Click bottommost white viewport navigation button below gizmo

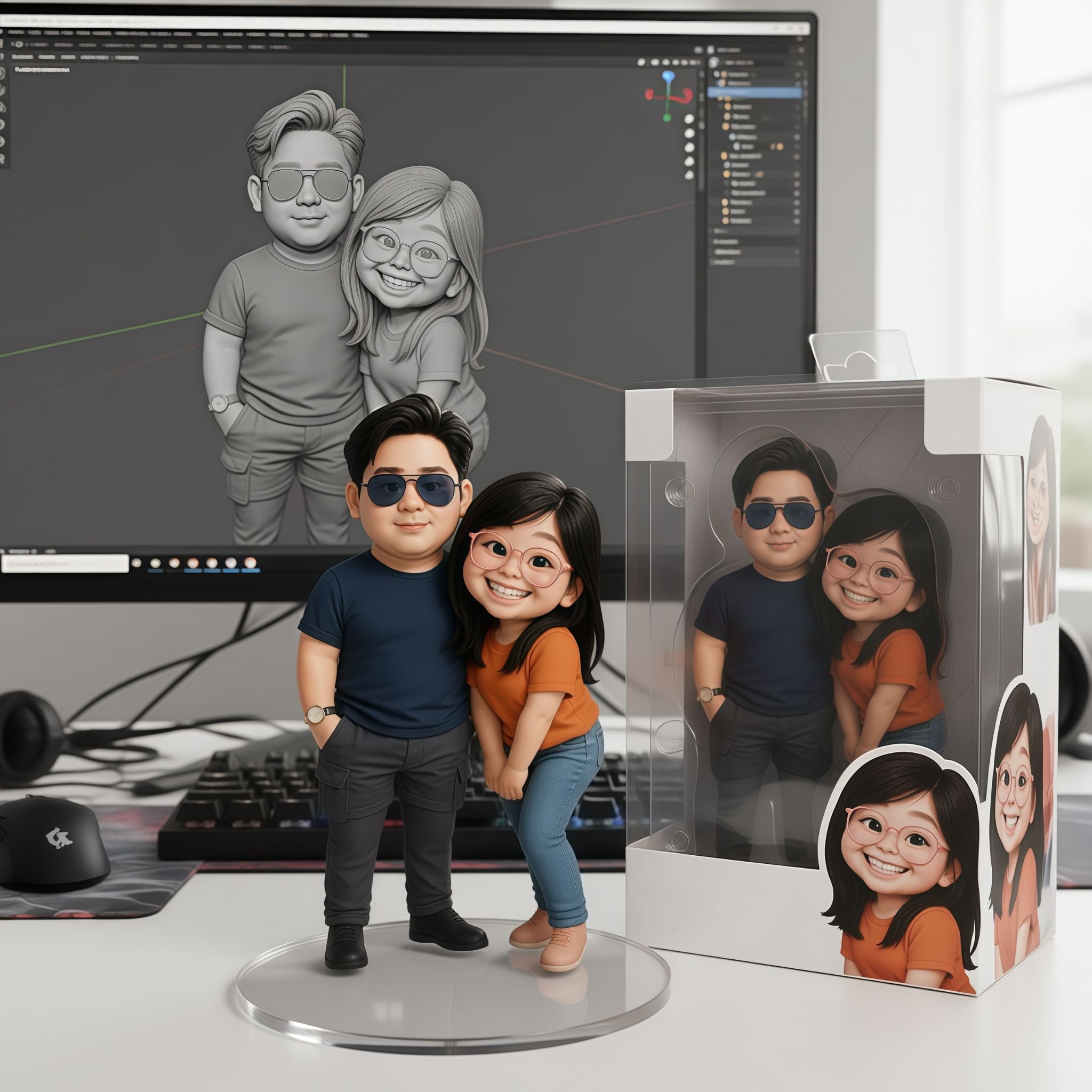coord(689,175)
